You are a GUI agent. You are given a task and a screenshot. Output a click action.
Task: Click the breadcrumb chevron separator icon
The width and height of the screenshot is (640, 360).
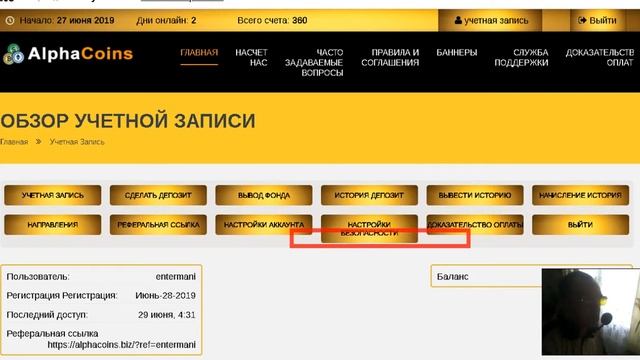tap(38, 142)
